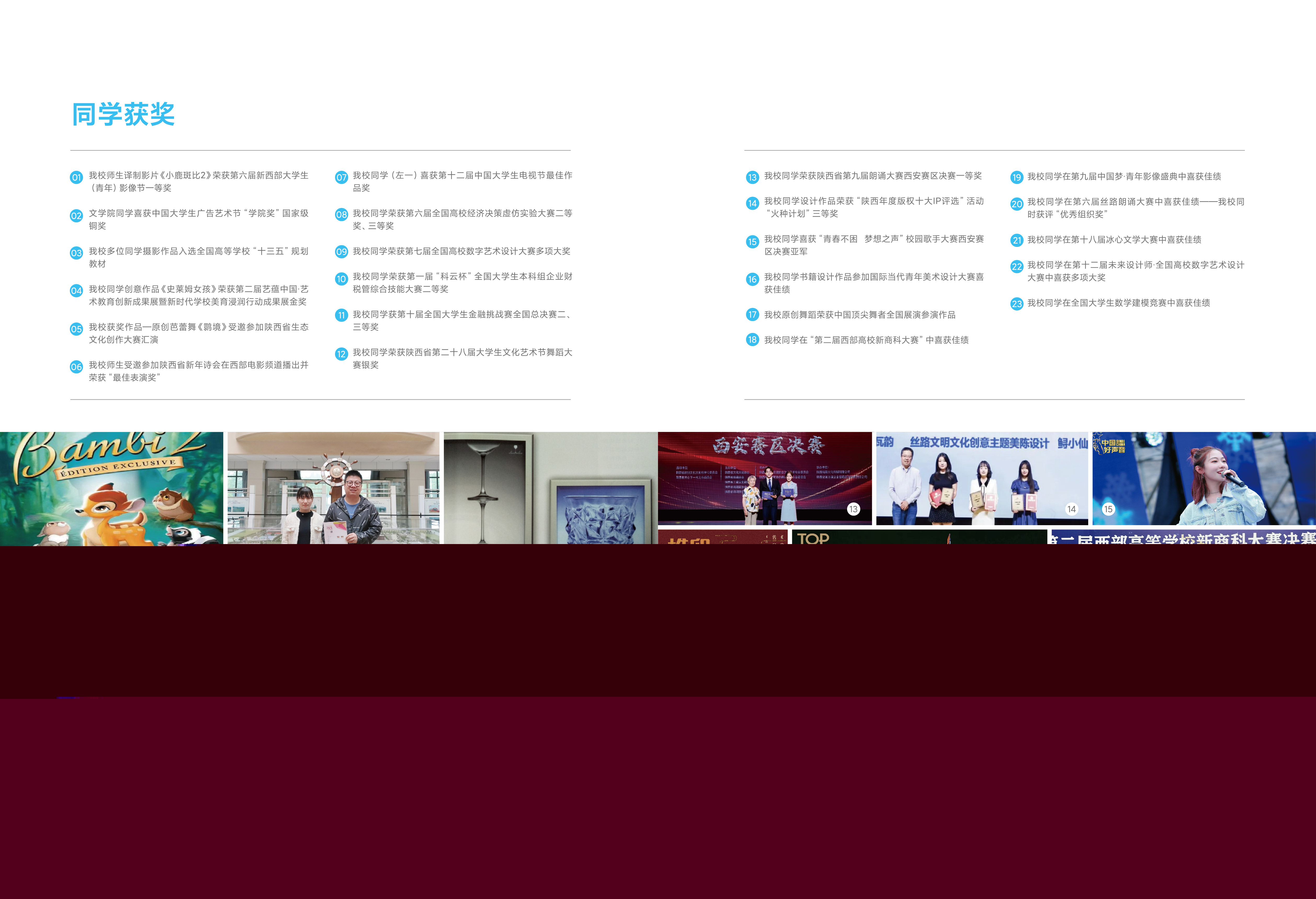The width and height of the screenshot is (1316, 899).
Task: Open the Bambi 2 poster image
Action: point(112,488)
